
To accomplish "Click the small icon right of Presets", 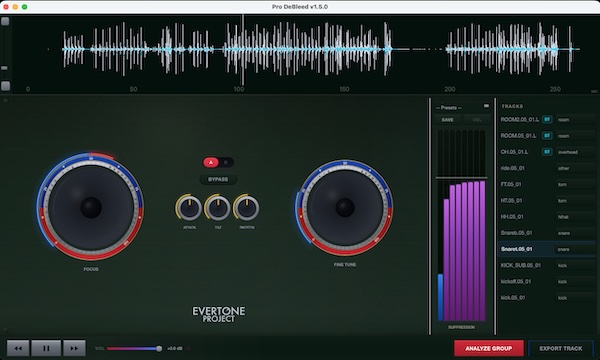I will click(486, 106).
